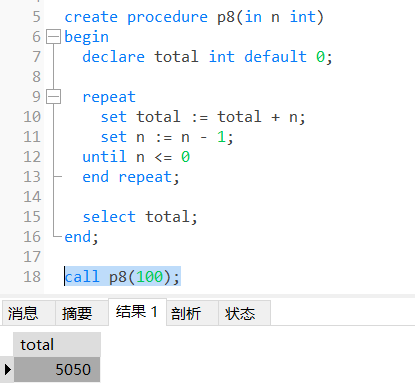Select the 5050 result cell

point(57,369)
